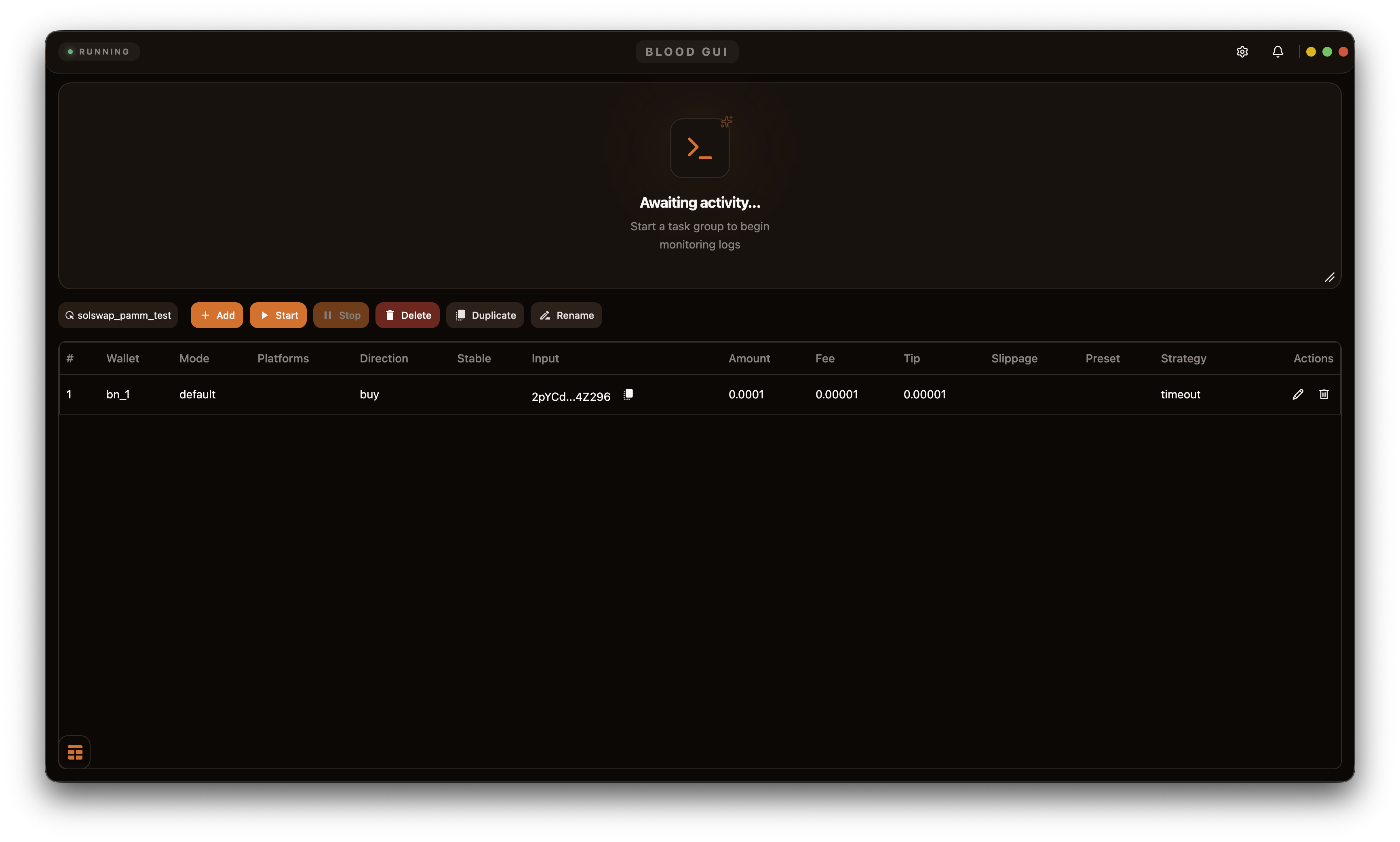Stop the running task group
This screenshot has height=842, width=1400.
click(x=341, y=316)
